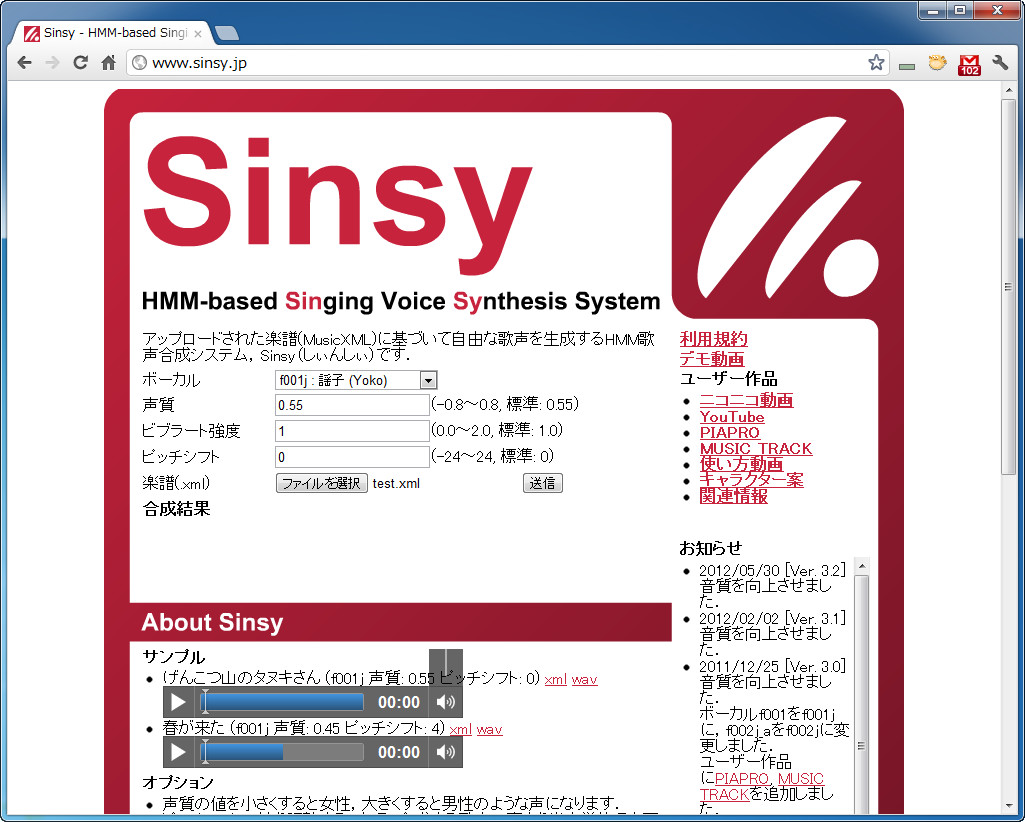
Task: Open the Gmail checker icon showing 102
Action: pos(969,64)
